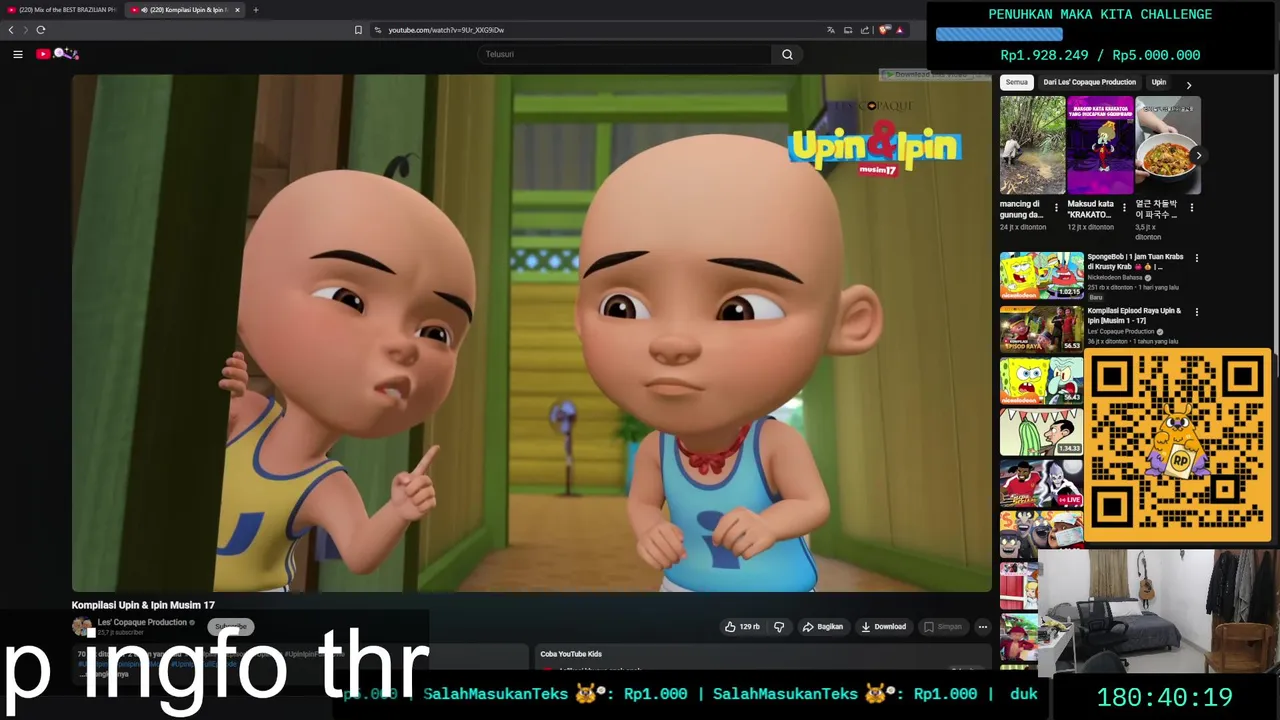Screen dimensions: 1280x720
Task: Open Kompilasi Episod Raya Upin & Ipin title
Action: click(1135, 316)
